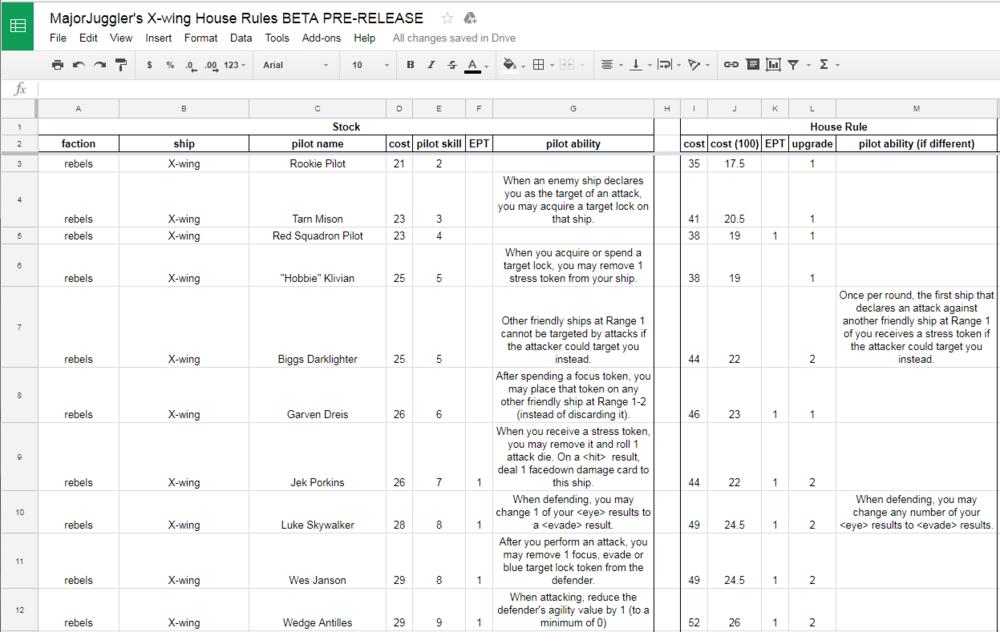Click into the formula bar input
This screenshot has width=1000, height=632.
coord(500,89)
